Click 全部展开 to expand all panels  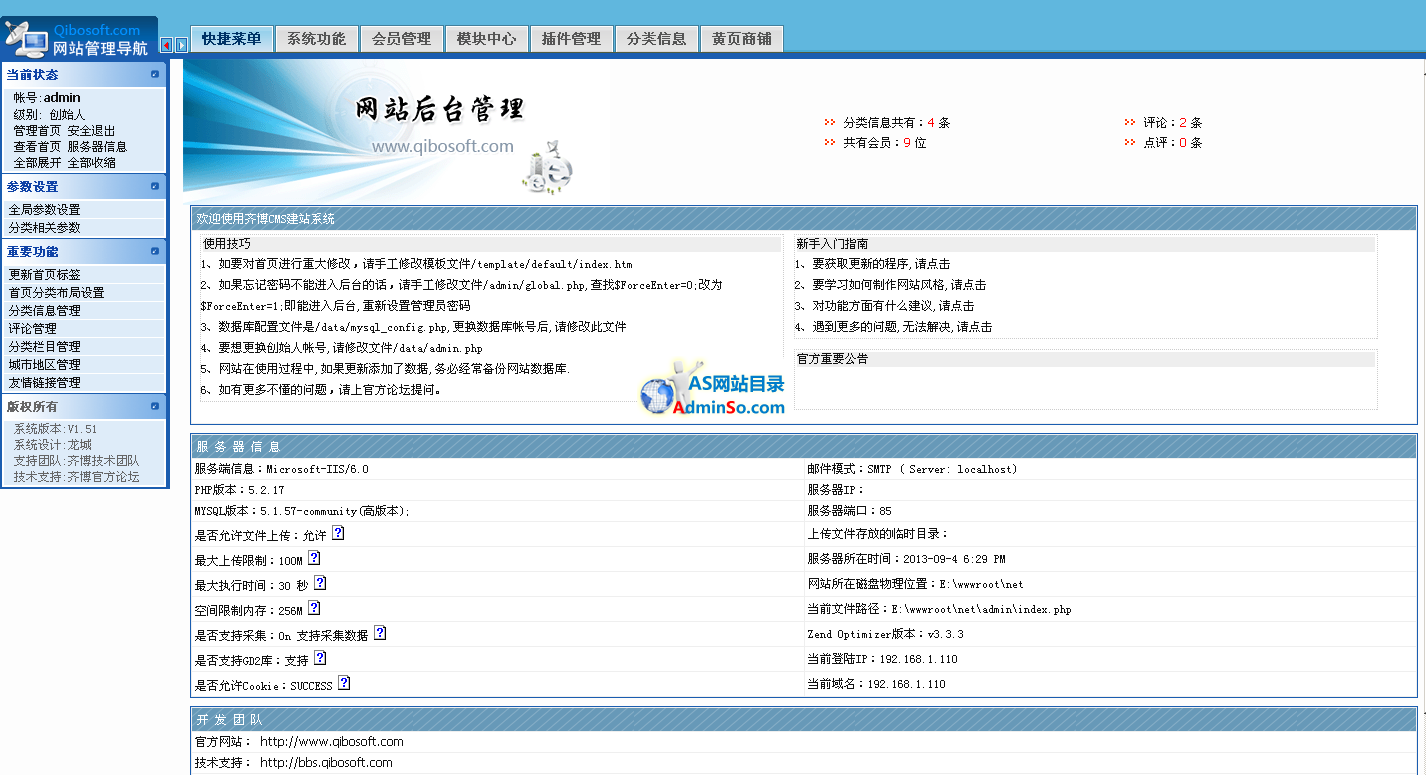[37, 162]
